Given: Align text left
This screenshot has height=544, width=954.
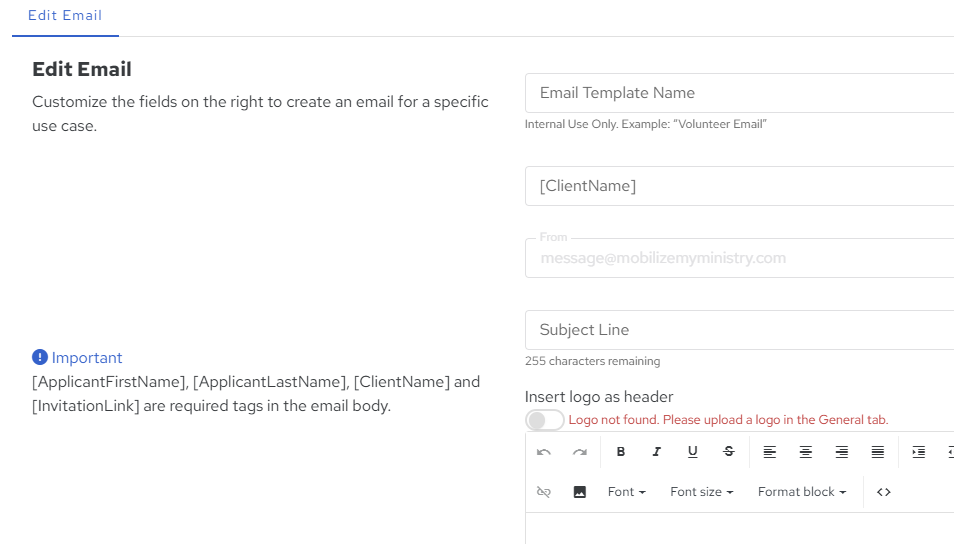Looking at the screenshot, I should [770, 452].
